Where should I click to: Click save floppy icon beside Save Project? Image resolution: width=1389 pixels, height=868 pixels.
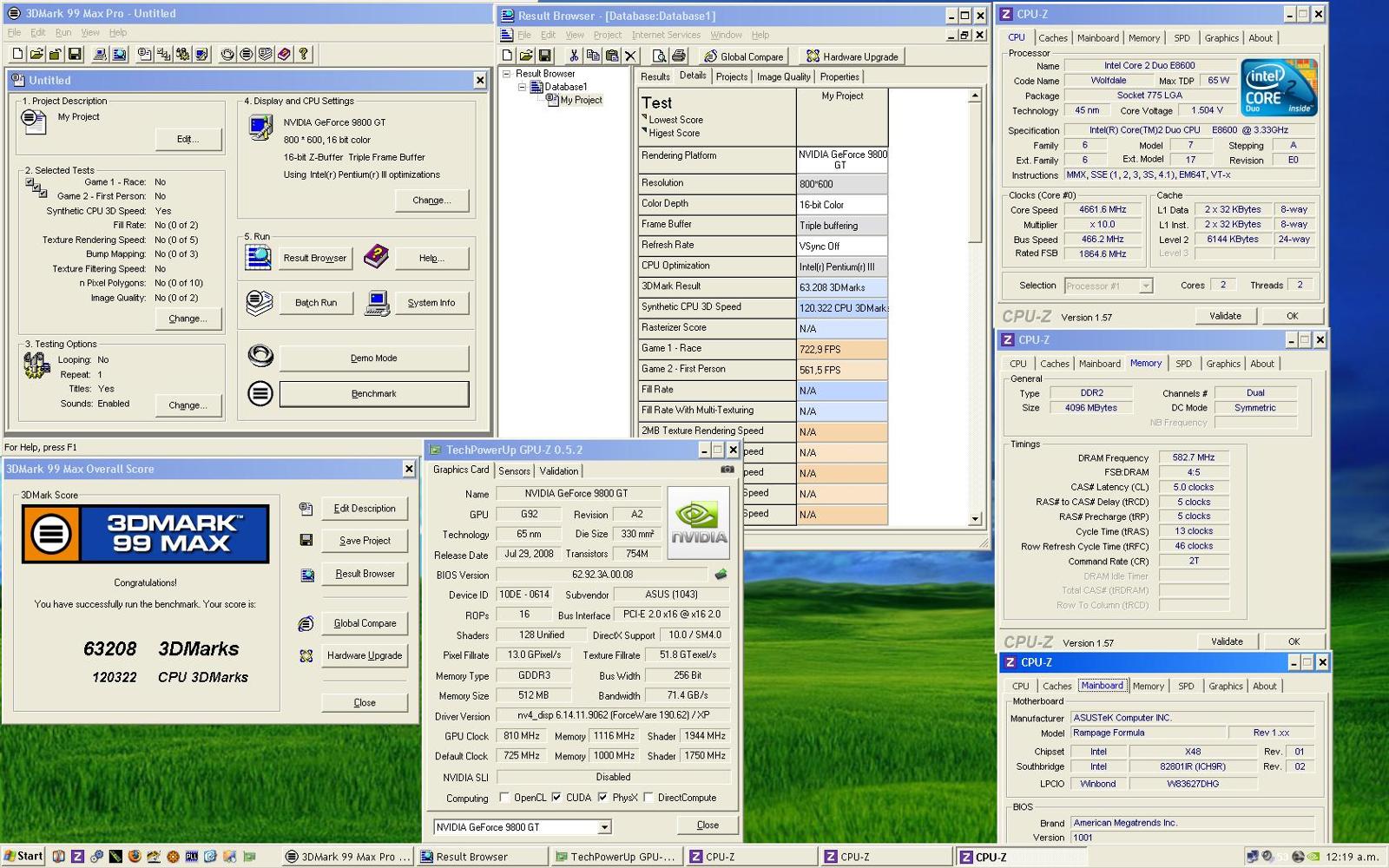tap(306, 540)
